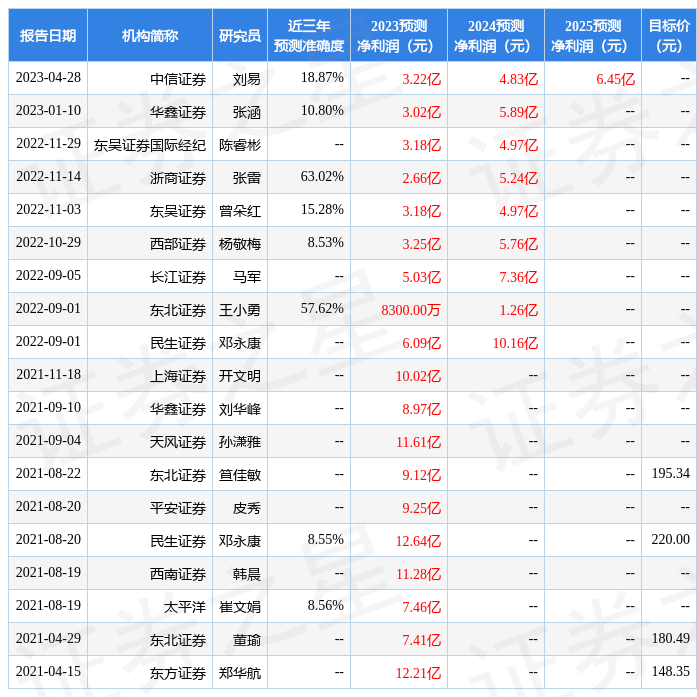Click the 报告日期 column header
Viewport: 697px width, 697px height.
tap(48, 35)
